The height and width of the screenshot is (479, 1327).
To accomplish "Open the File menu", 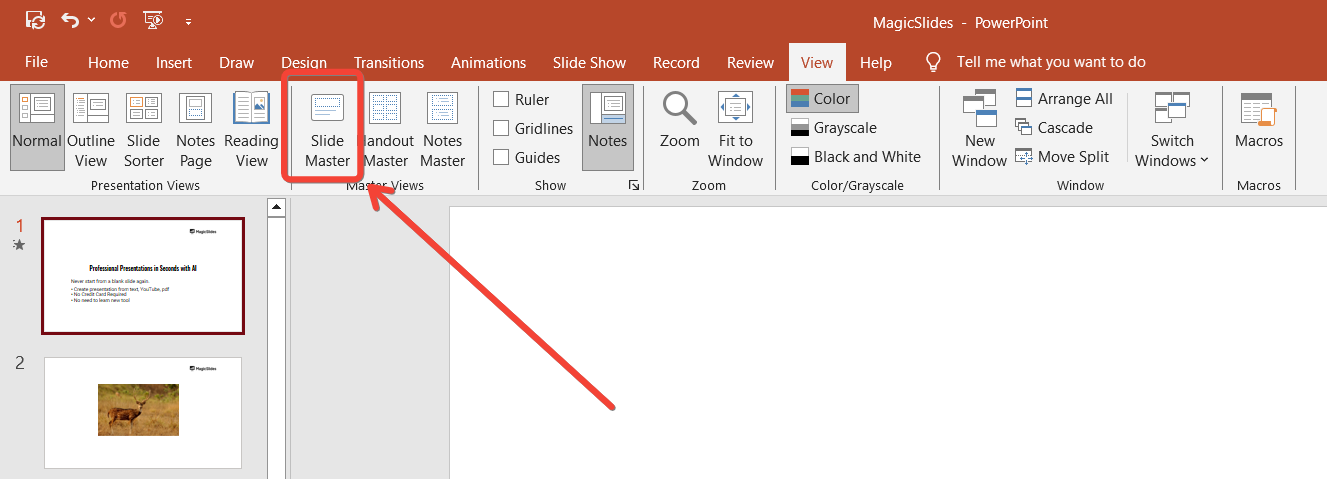I will (x=36, y=62).
